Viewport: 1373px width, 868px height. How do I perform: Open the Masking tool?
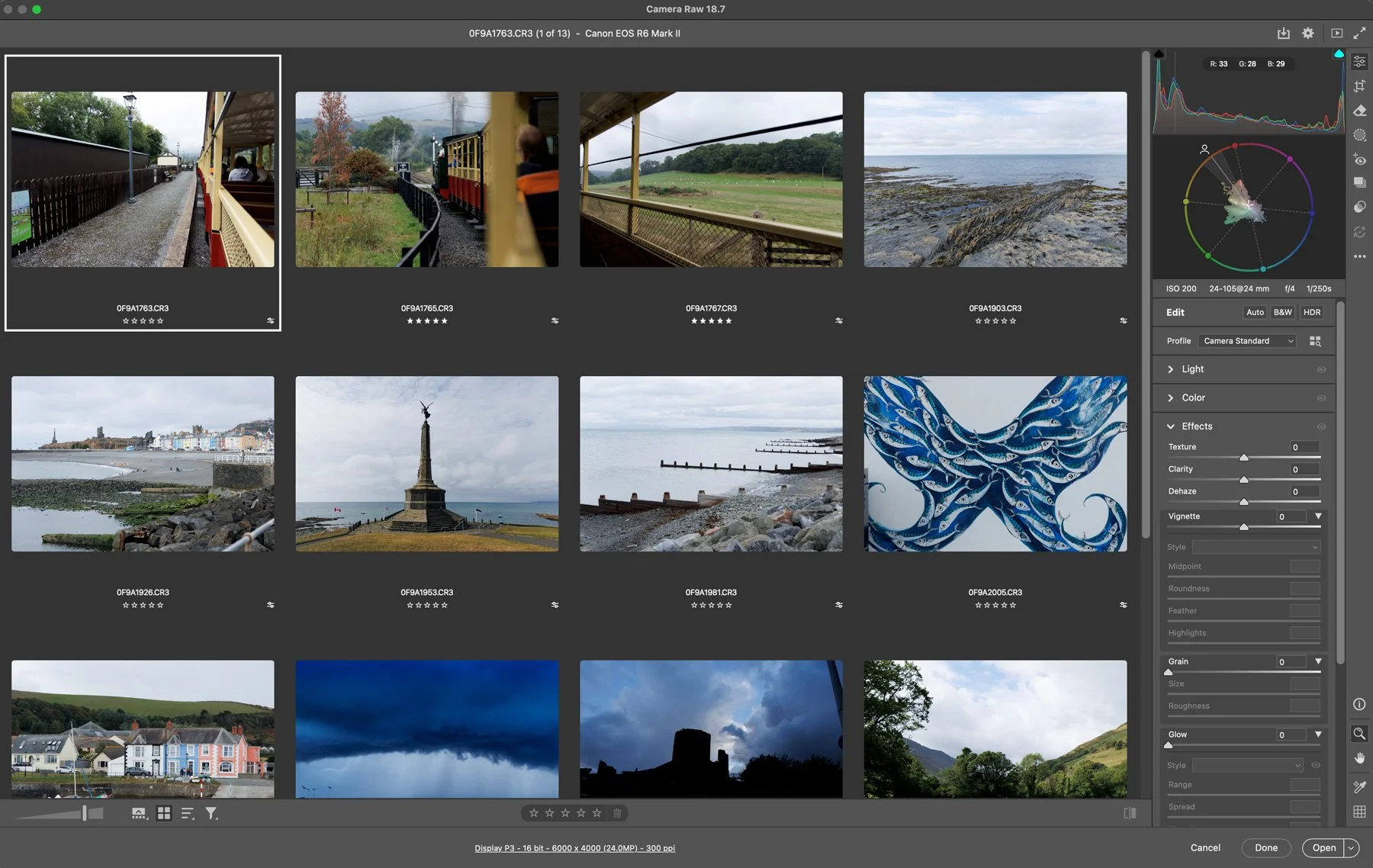(x=1359, y=135)
